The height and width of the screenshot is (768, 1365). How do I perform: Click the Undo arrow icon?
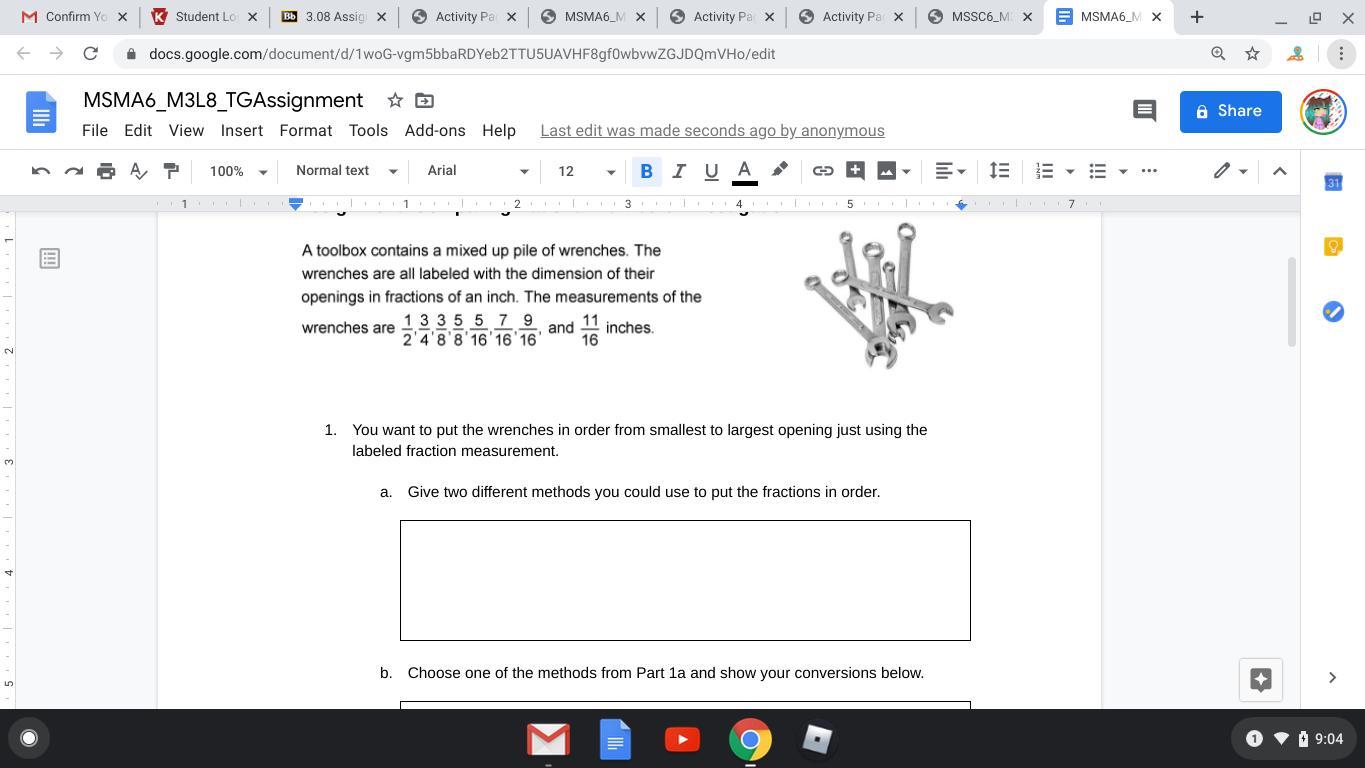(41, 171)
